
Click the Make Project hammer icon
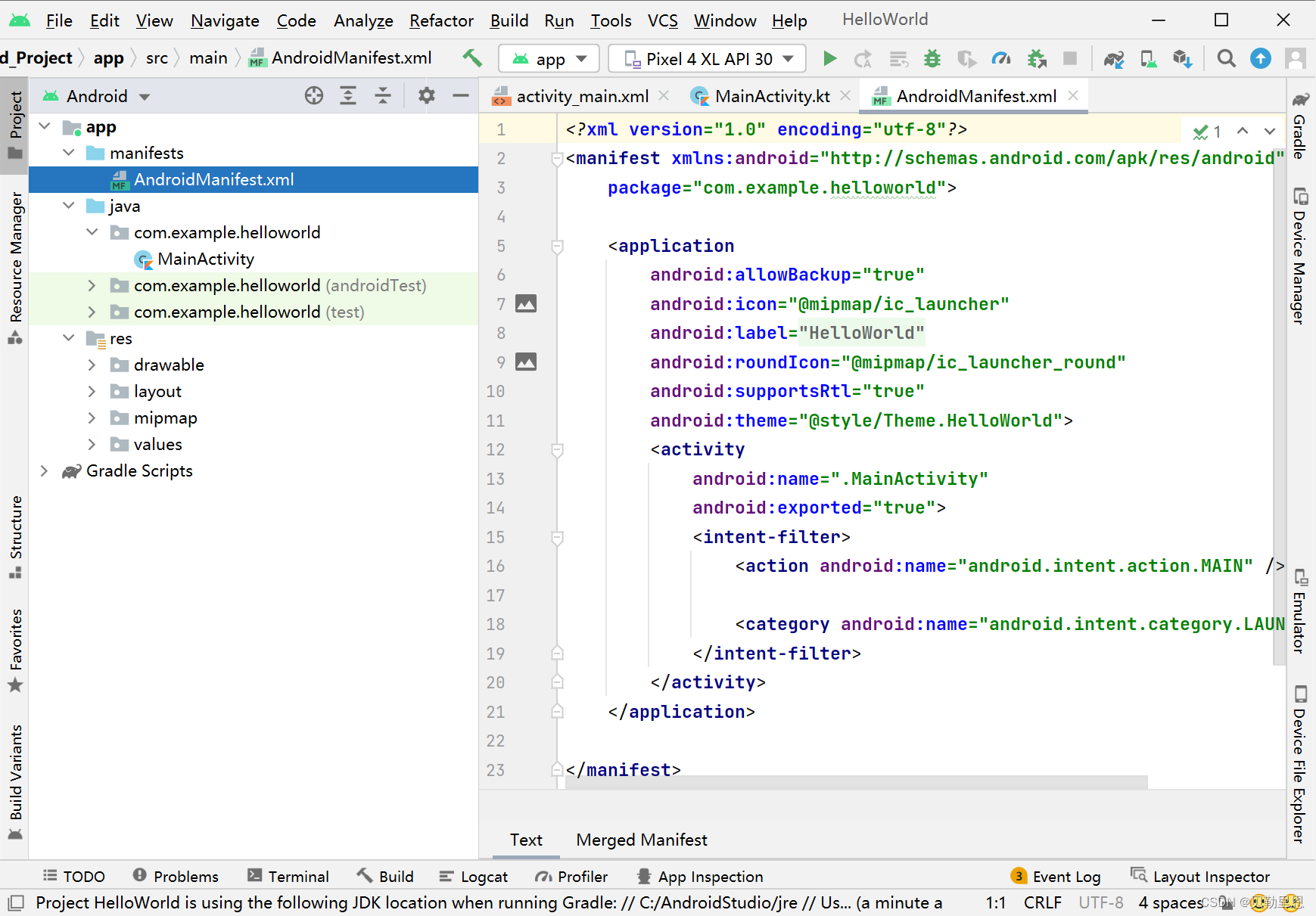coord(473,58)
